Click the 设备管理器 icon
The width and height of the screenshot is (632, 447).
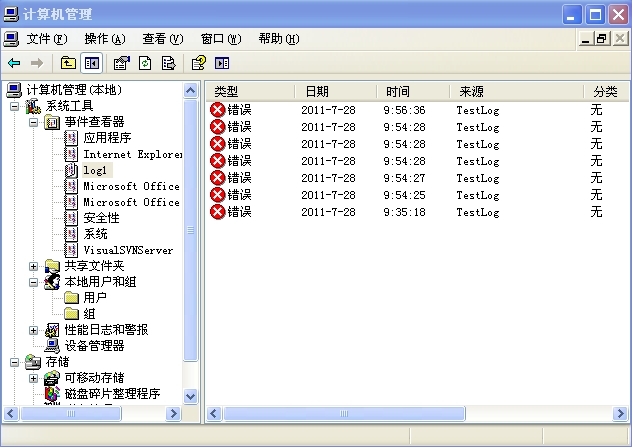(52, 345)
